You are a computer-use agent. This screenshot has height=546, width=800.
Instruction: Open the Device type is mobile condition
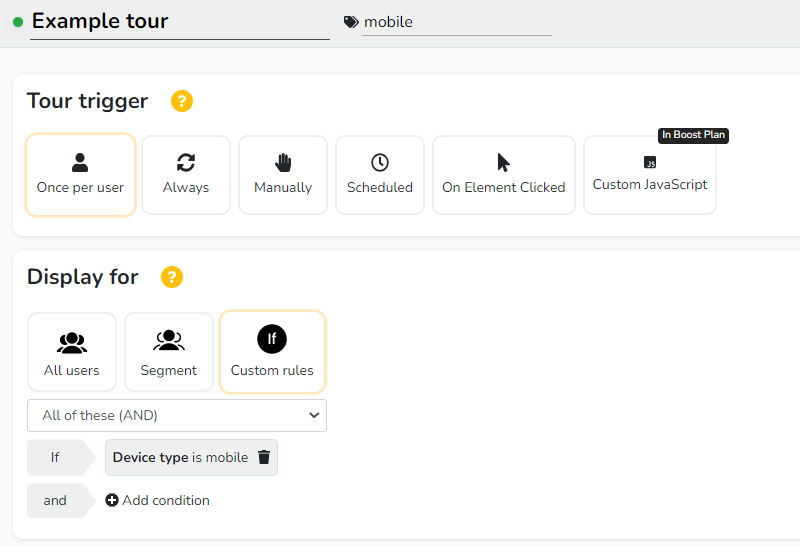click(181, 457)
